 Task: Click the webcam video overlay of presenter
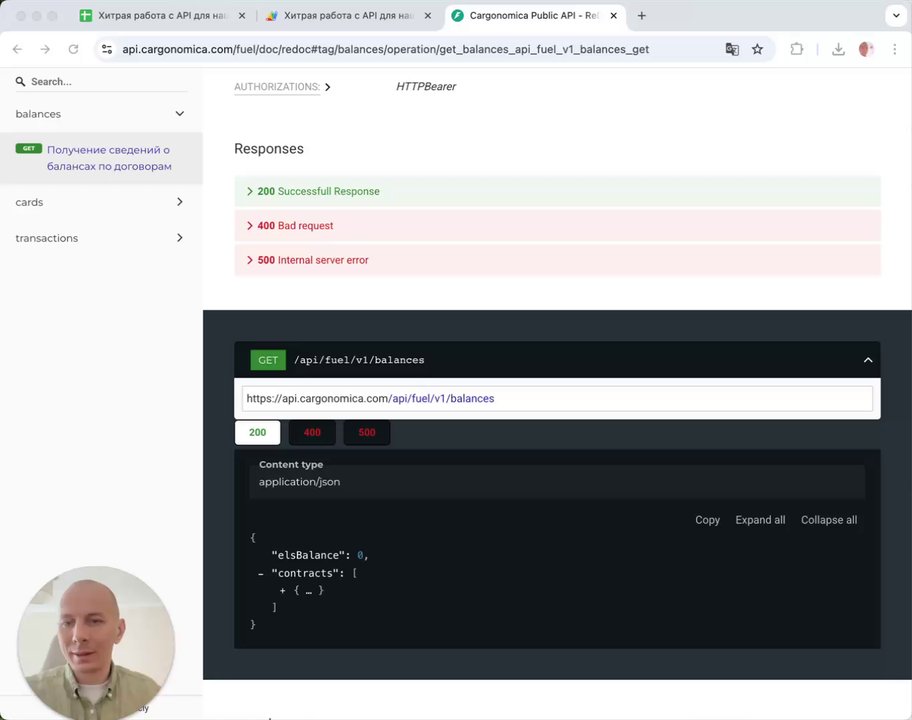pyautogui.click(x=96, y=643)
